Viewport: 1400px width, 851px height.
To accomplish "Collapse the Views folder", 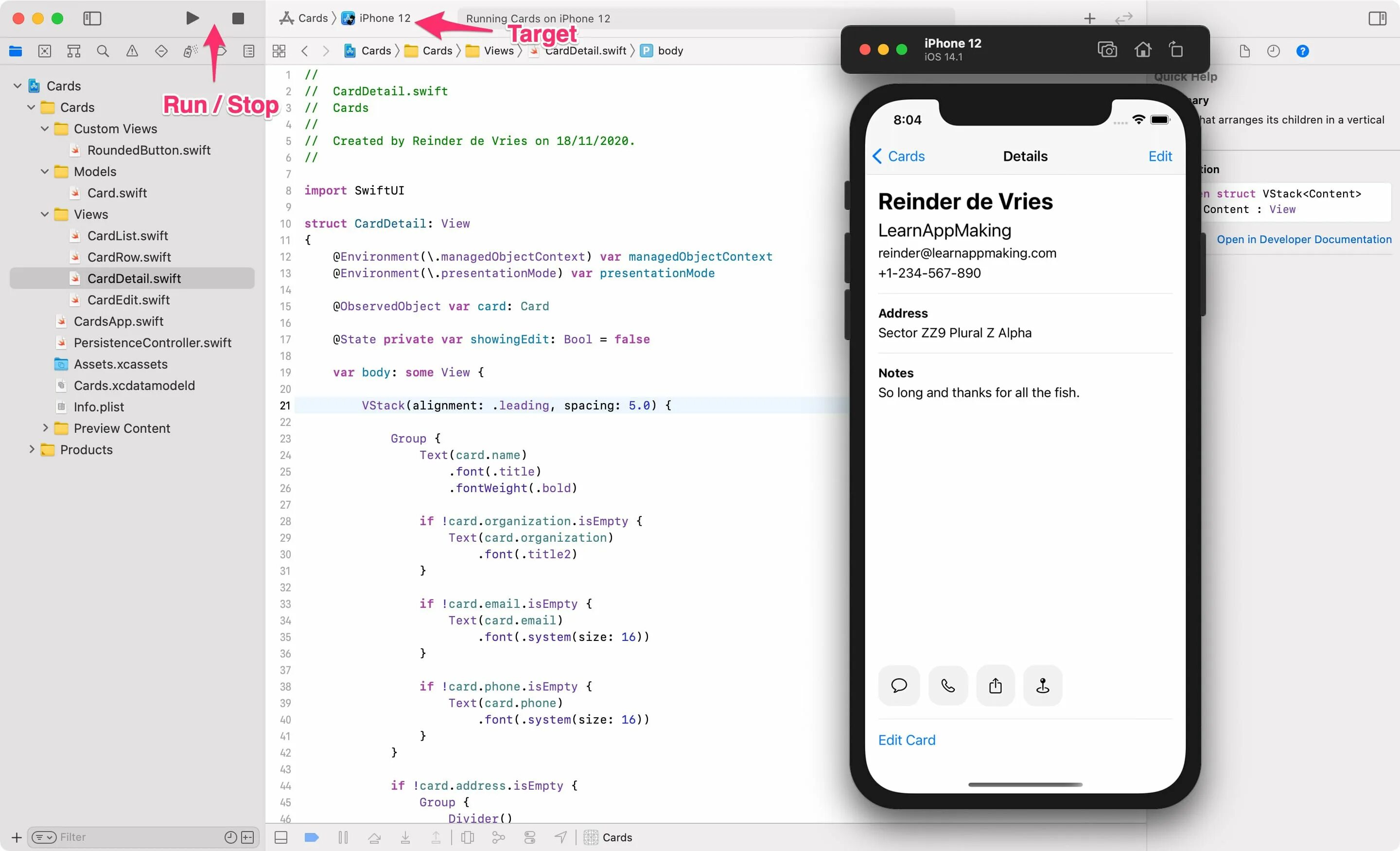I will pos(45,214).
